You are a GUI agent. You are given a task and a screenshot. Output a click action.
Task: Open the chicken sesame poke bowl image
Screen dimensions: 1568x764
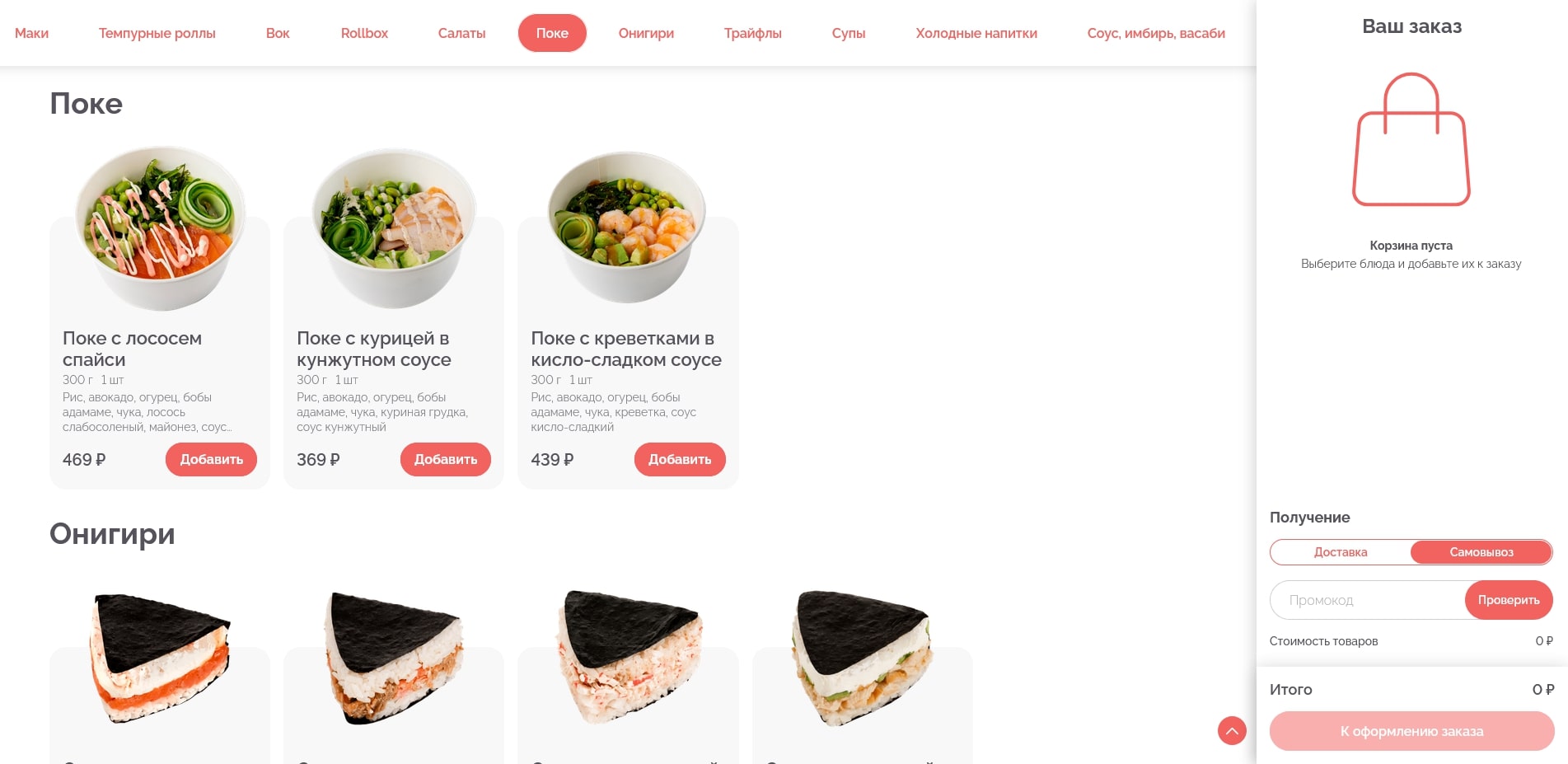point(394,228)
